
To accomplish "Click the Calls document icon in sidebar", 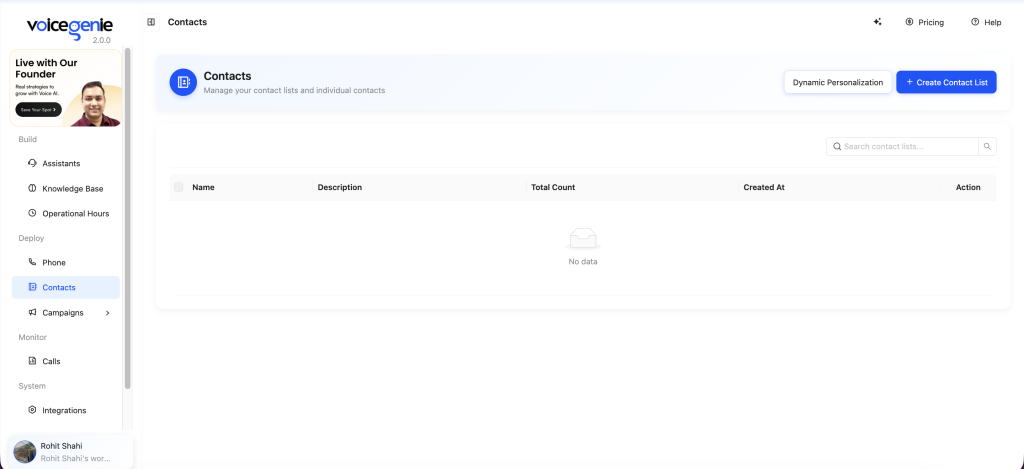I will (32, 361).
